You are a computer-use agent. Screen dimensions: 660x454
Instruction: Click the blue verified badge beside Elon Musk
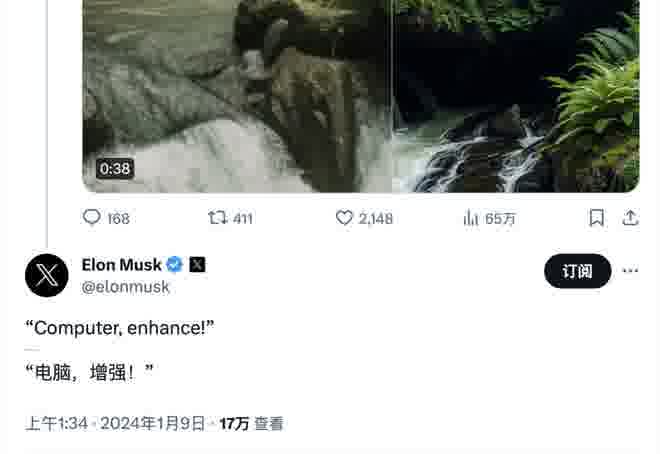174,265
